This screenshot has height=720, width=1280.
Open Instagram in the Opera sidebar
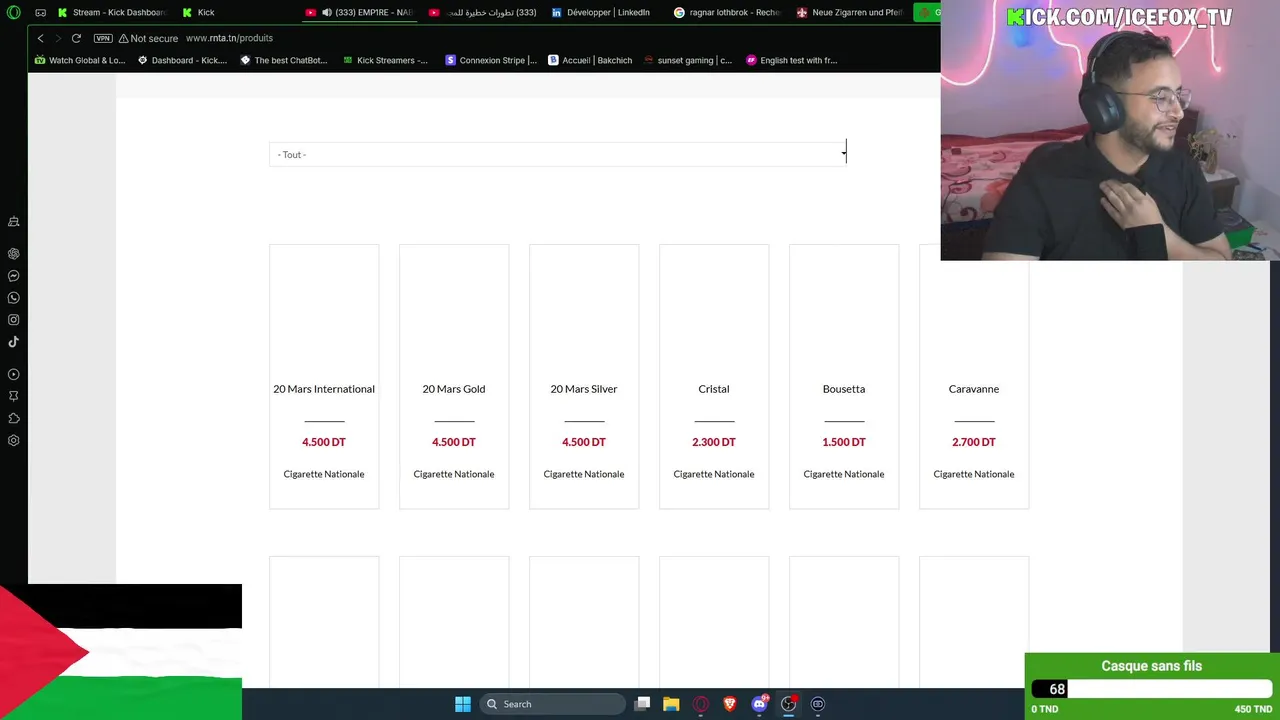[14, 320]
